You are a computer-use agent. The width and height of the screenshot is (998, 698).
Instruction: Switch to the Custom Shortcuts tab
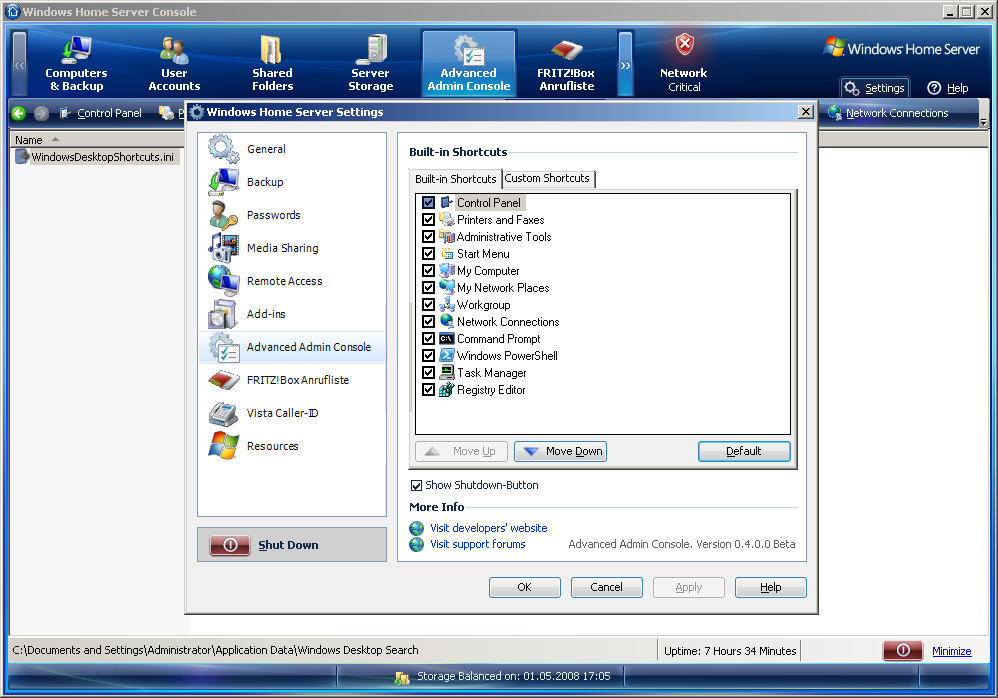point(547,178)
